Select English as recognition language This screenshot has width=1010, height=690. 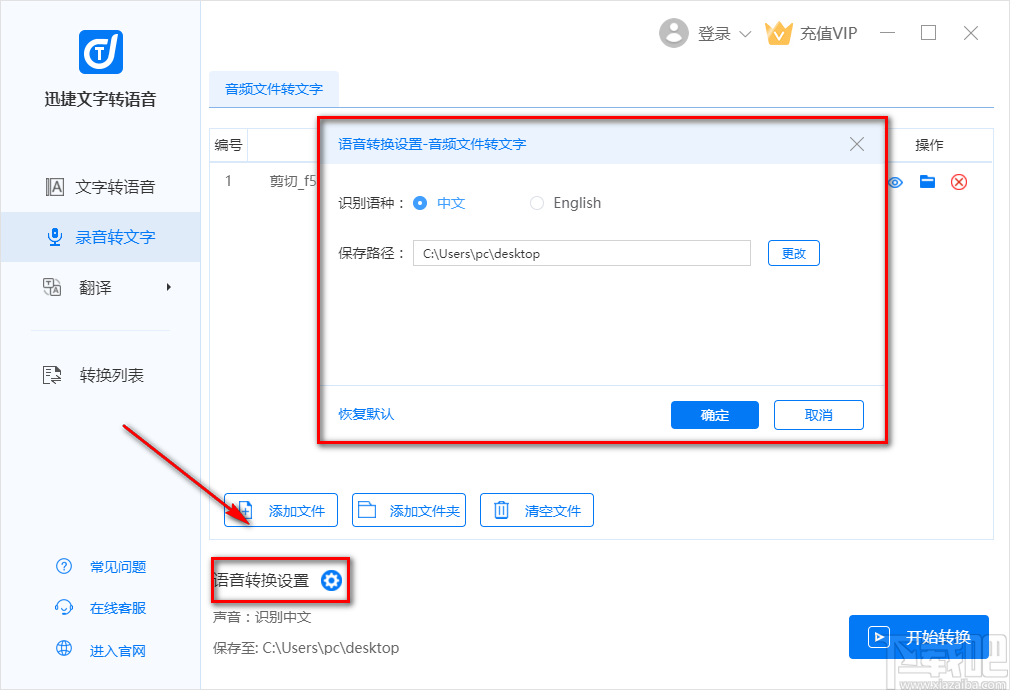[536, 202]
